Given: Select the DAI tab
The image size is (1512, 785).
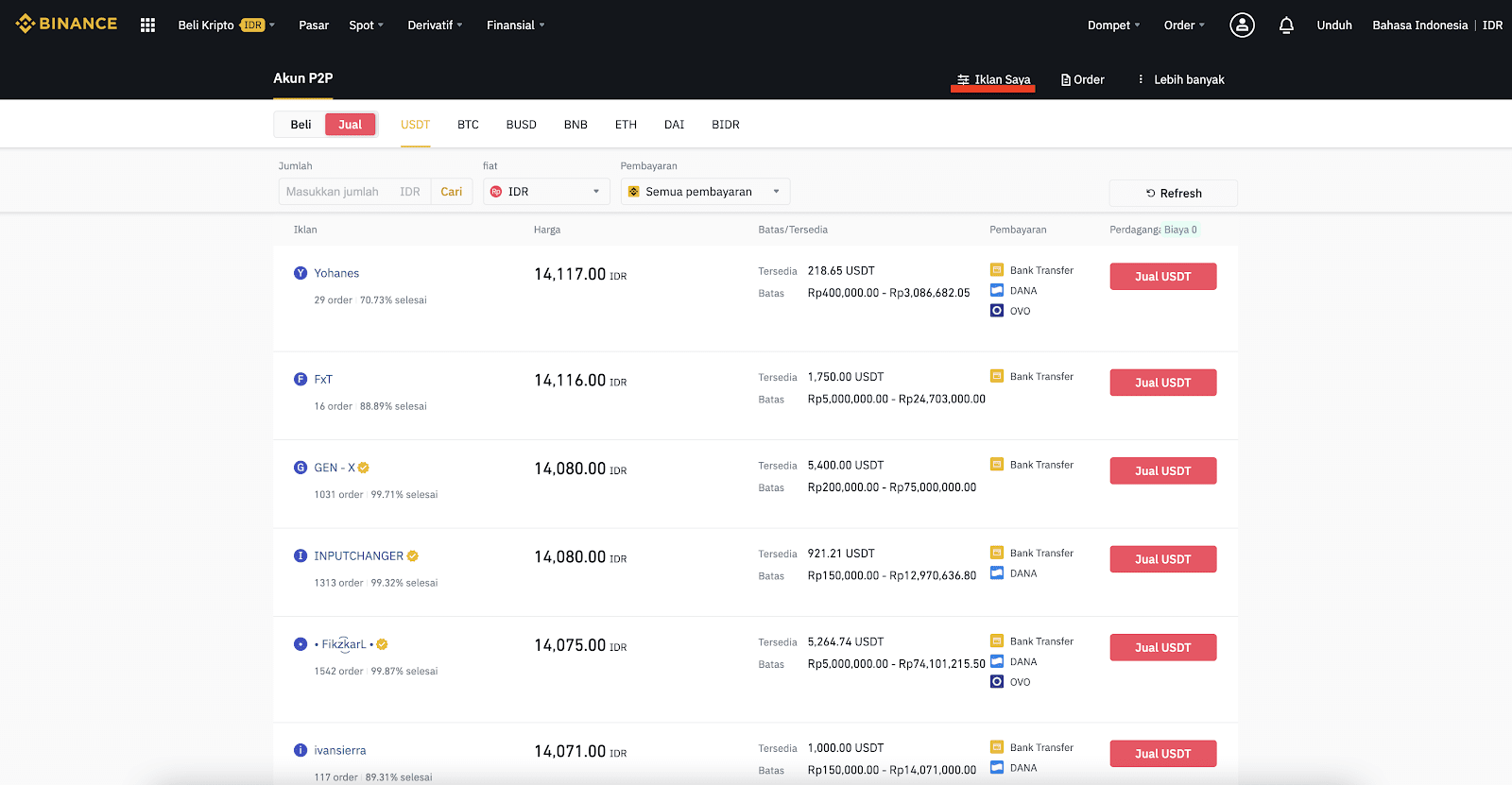Looking at the screenshot, I should (674, 125).
